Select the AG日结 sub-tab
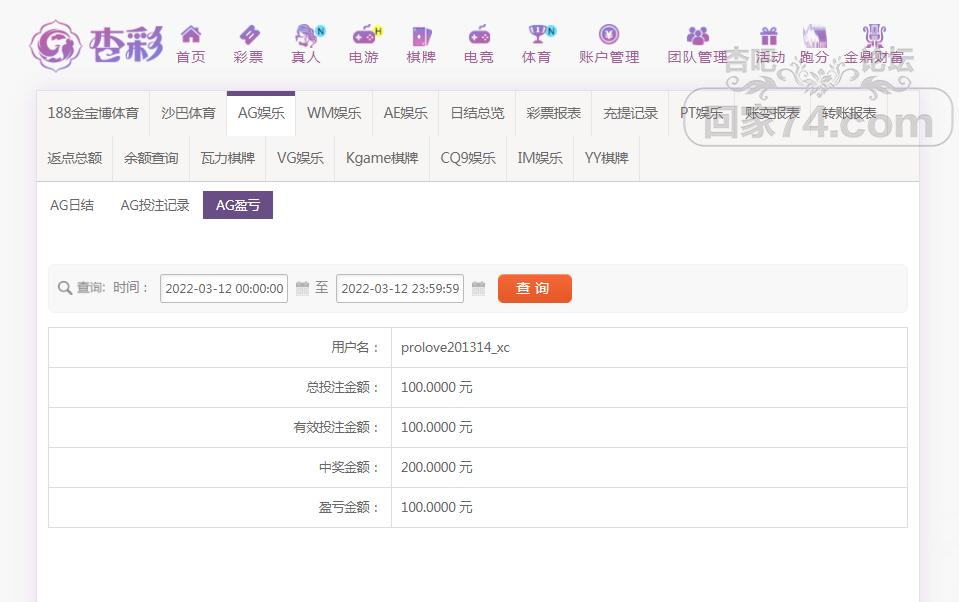 coord(72,205)
